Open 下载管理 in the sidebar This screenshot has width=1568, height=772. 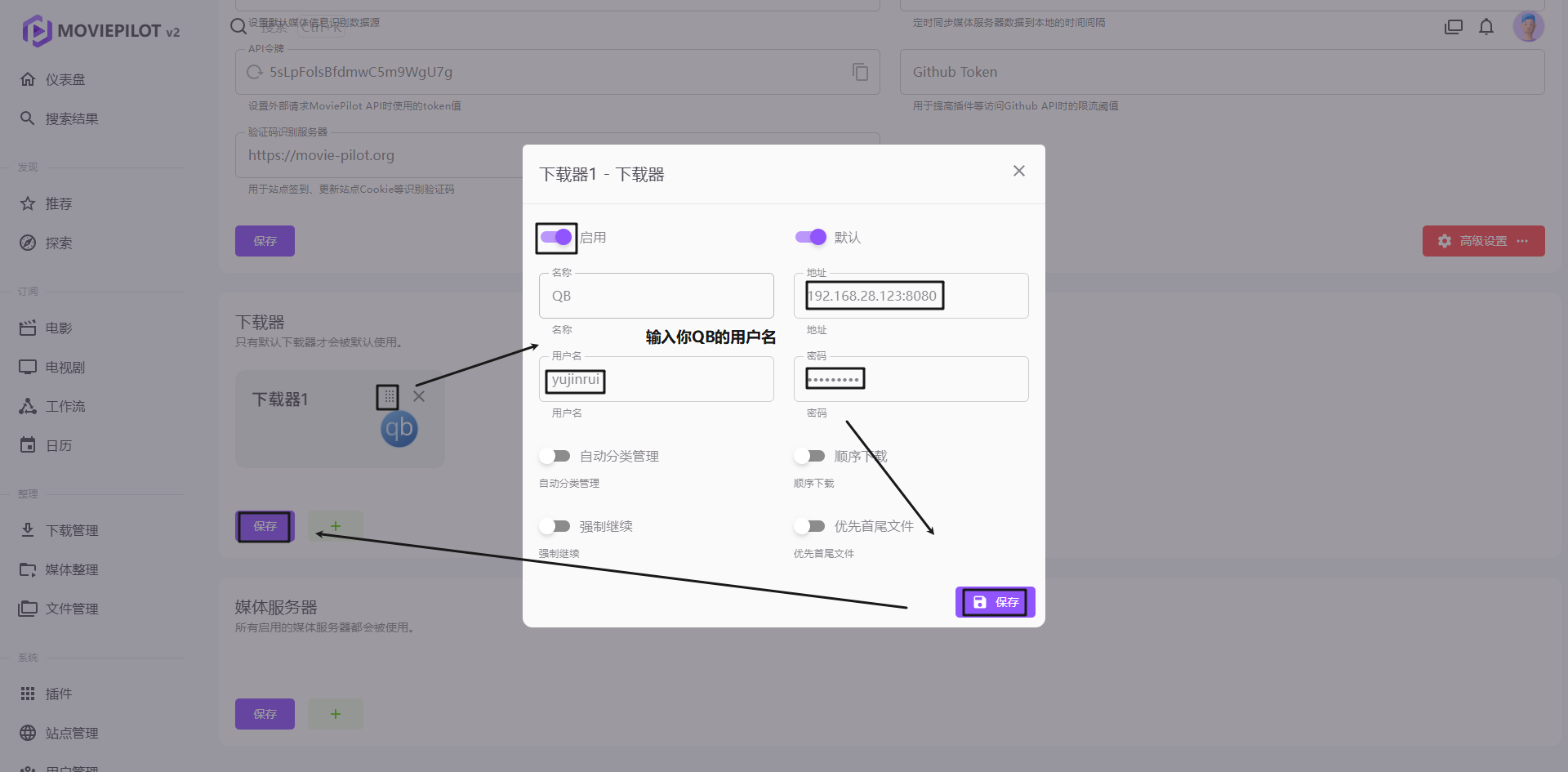72,530
